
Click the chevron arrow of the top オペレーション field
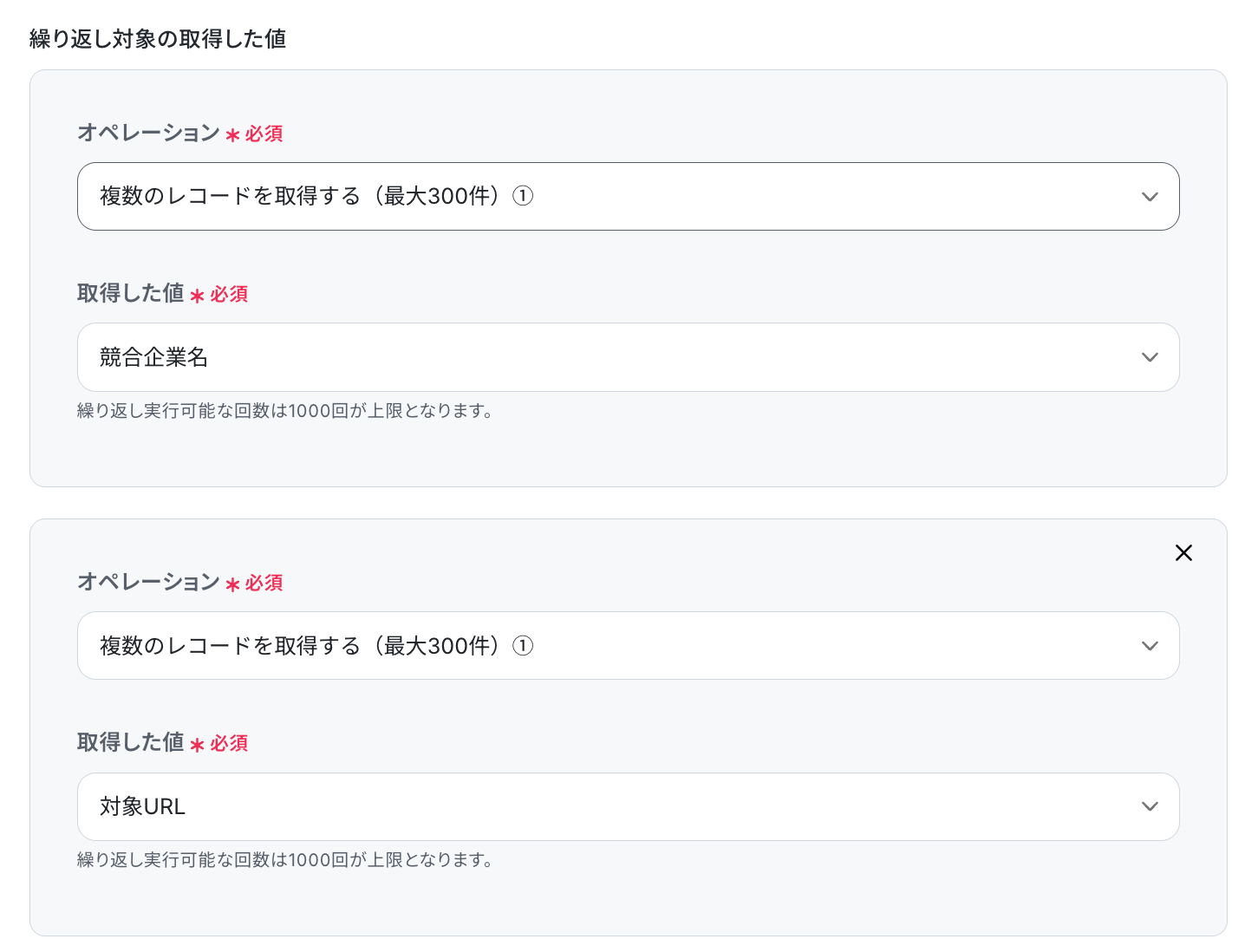click(1150, 197)
